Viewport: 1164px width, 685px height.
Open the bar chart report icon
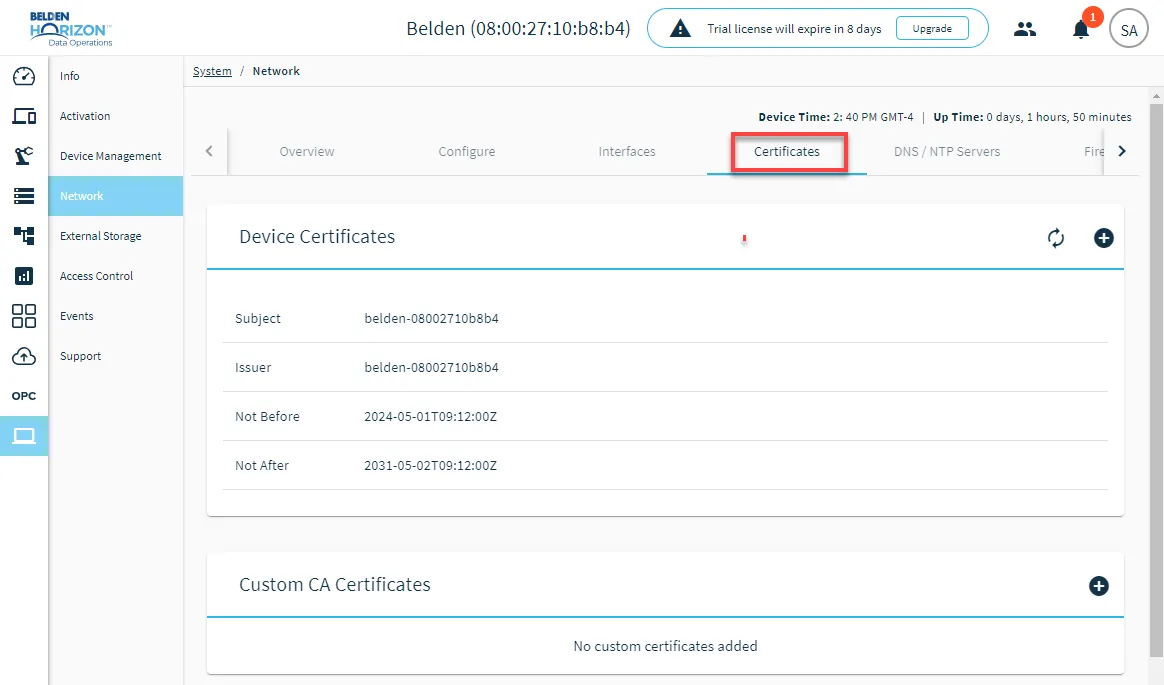[x=24, y=276]
